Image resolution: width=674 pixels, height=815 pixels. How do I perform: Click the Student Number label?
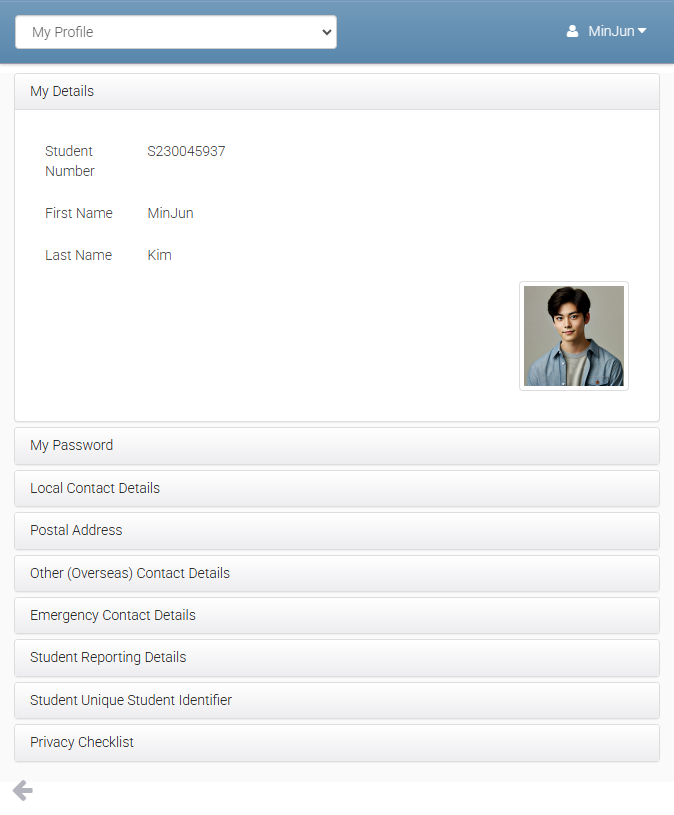[70, 161]
